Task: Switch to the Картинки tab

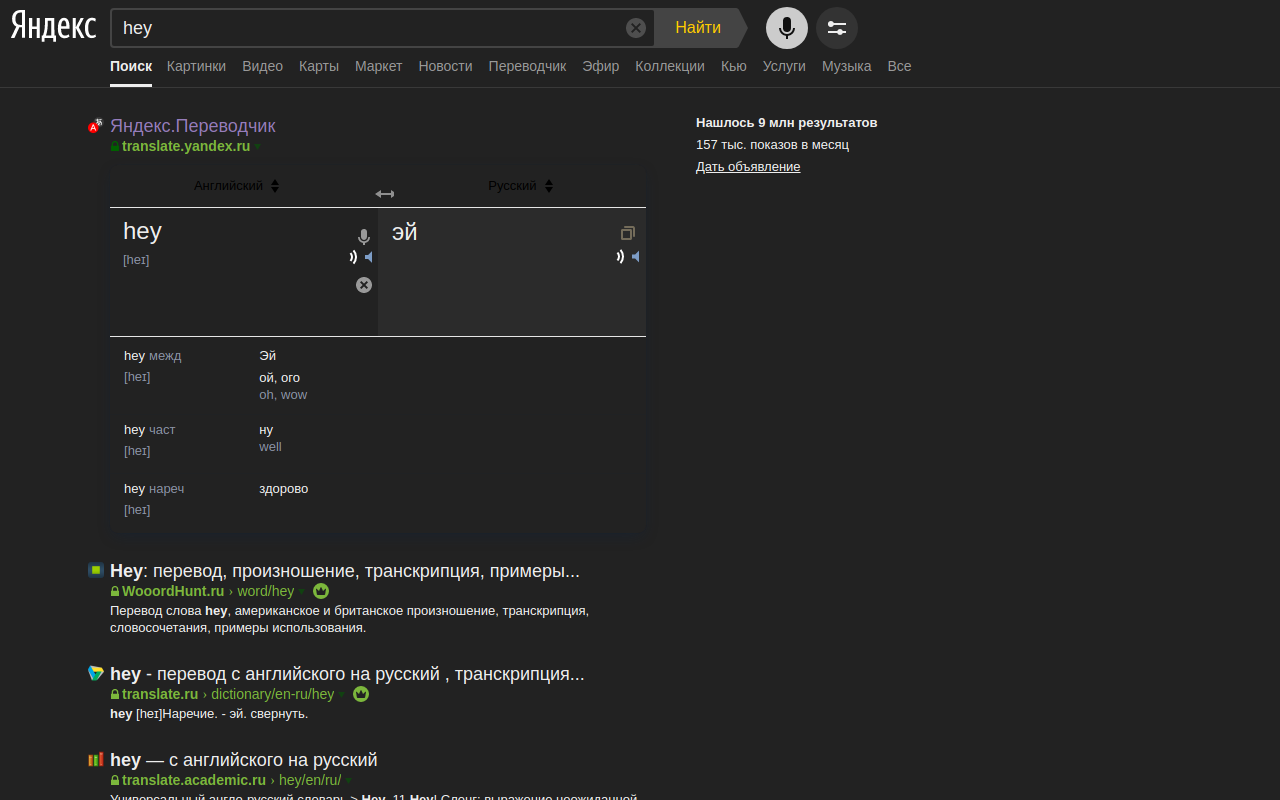Action: [x=196, y=66]
